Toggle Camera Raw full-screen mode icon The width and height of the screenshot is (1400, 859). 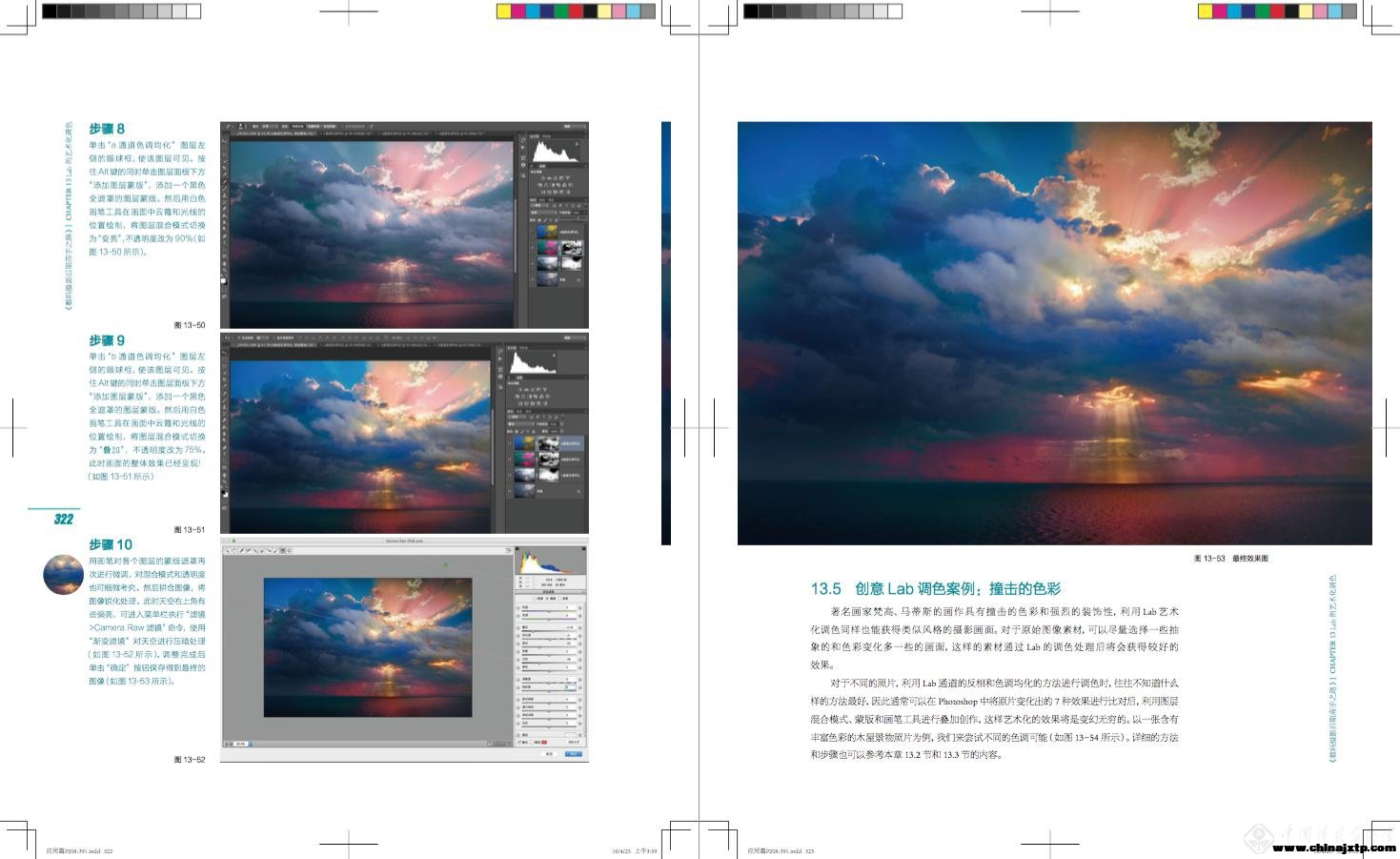click(x=508, y=551)
